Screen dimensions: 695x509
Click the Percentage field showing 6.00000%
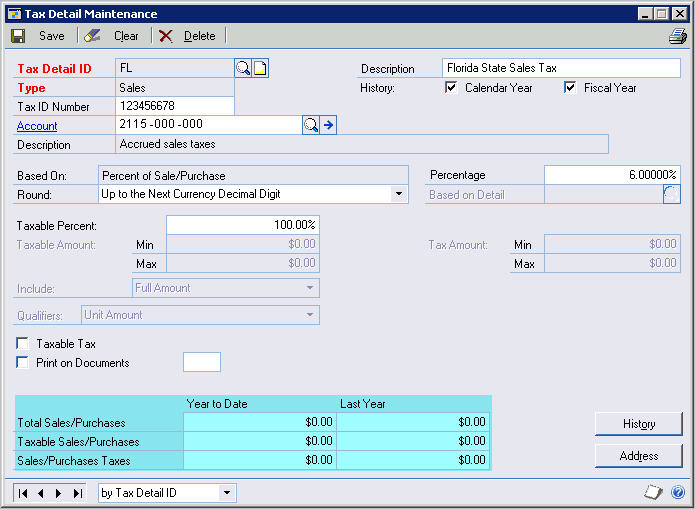click(x=612, y=175)
